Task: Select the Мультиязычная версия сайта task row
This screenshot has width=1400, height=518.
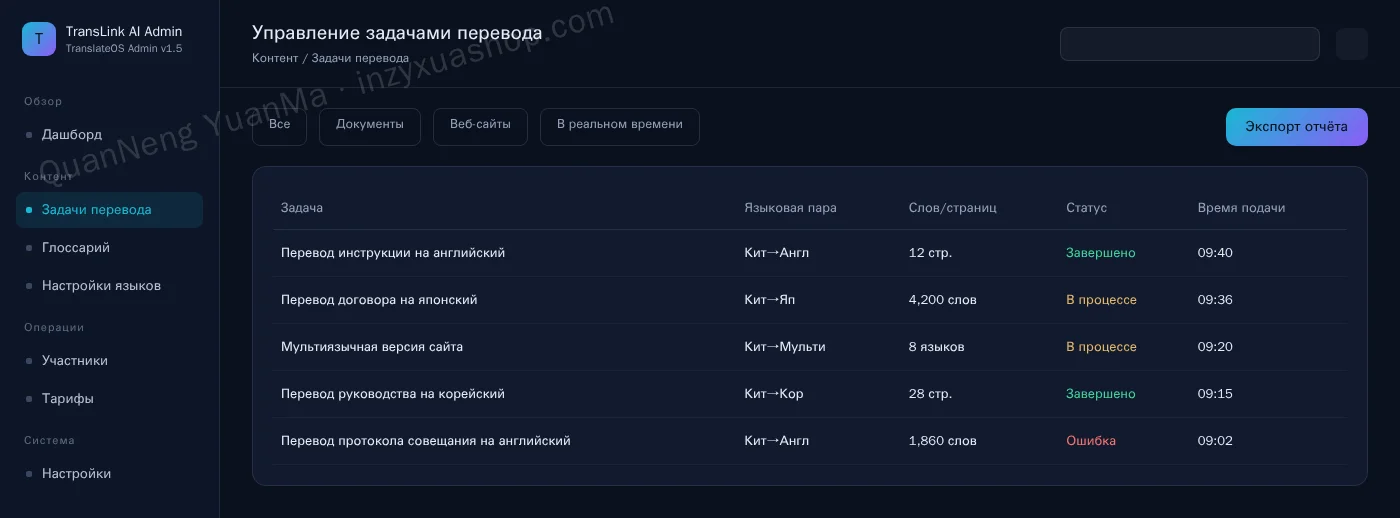Action: (x=810, y=347)
